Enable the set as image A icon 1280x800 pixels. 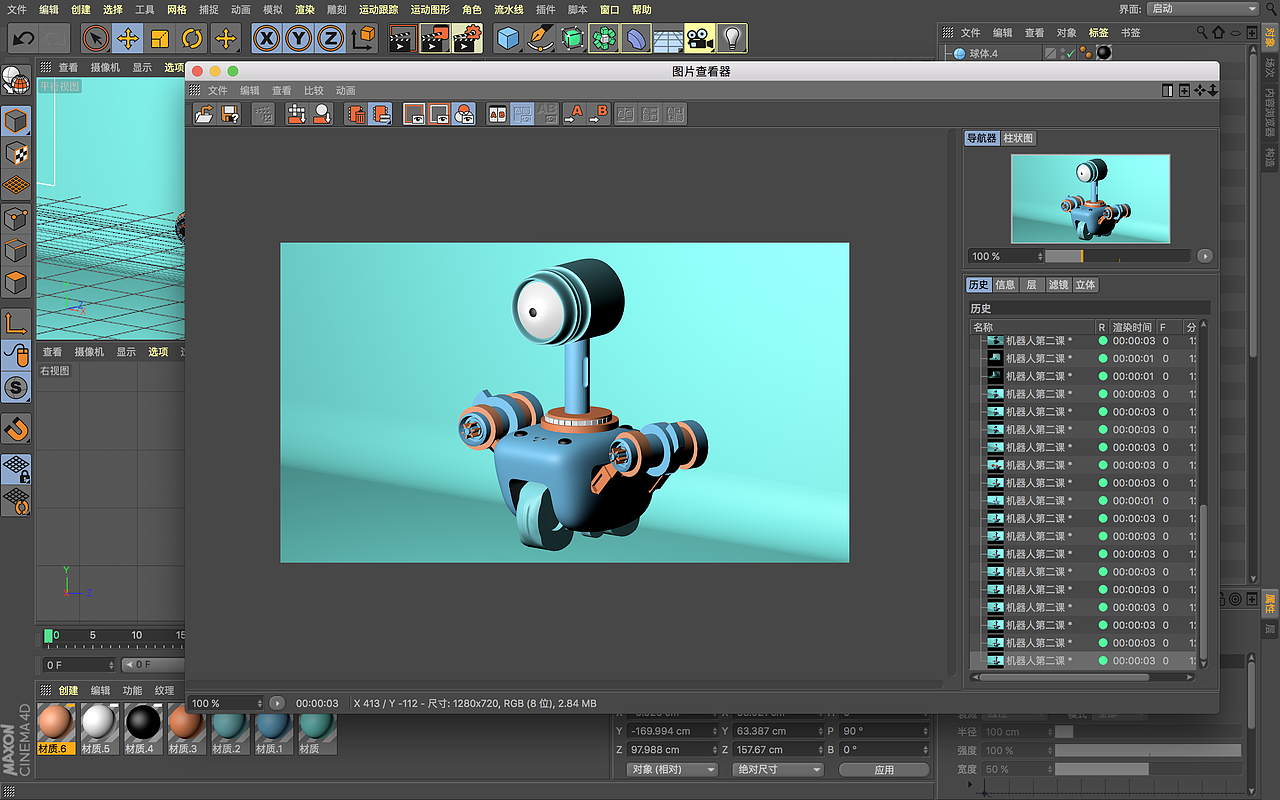point(575,113)
